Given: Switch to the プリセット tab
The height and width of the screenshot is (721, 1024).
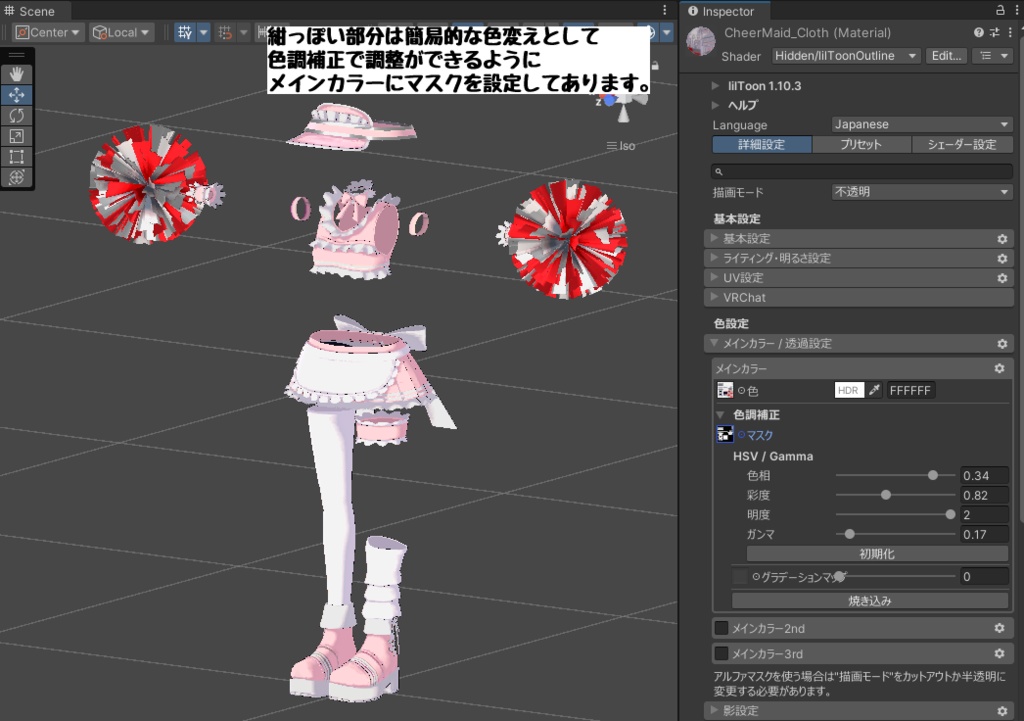Looking at the screenshot, I should [862, 145].
